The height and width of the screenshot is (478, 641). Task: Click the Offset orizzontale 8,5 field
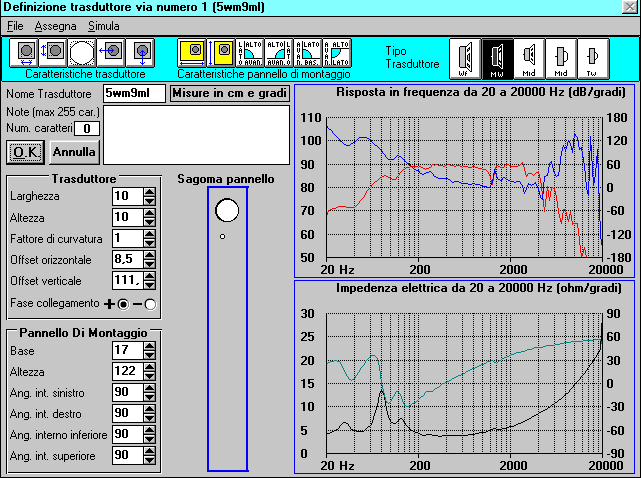[x=128, y=260]
